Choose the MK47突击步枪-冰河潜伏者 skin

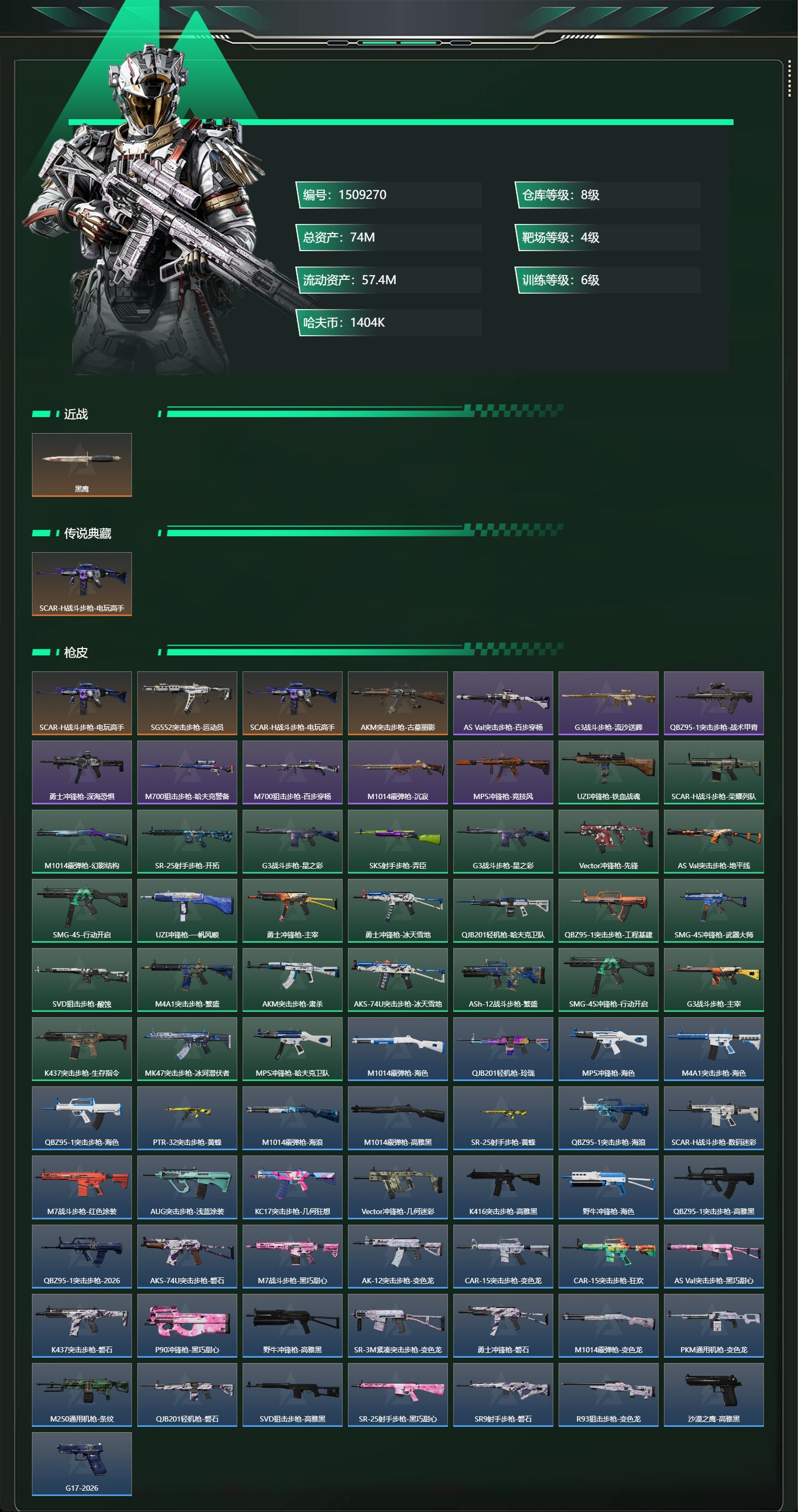click(187, 1049)
